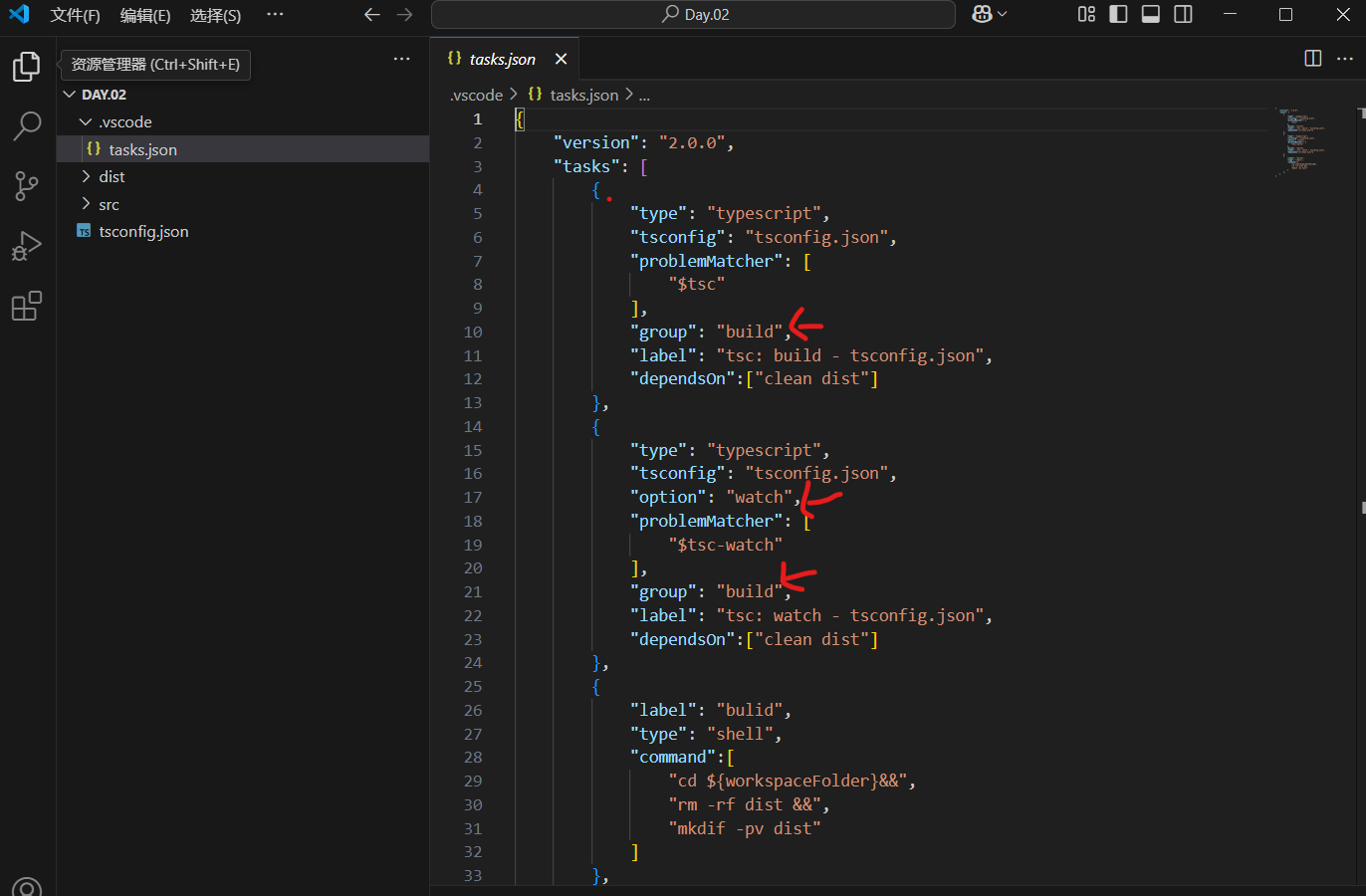
Task: Click .vscode in the breadcrumb bar
Action: pyautogui.click(x=476, y=95)
